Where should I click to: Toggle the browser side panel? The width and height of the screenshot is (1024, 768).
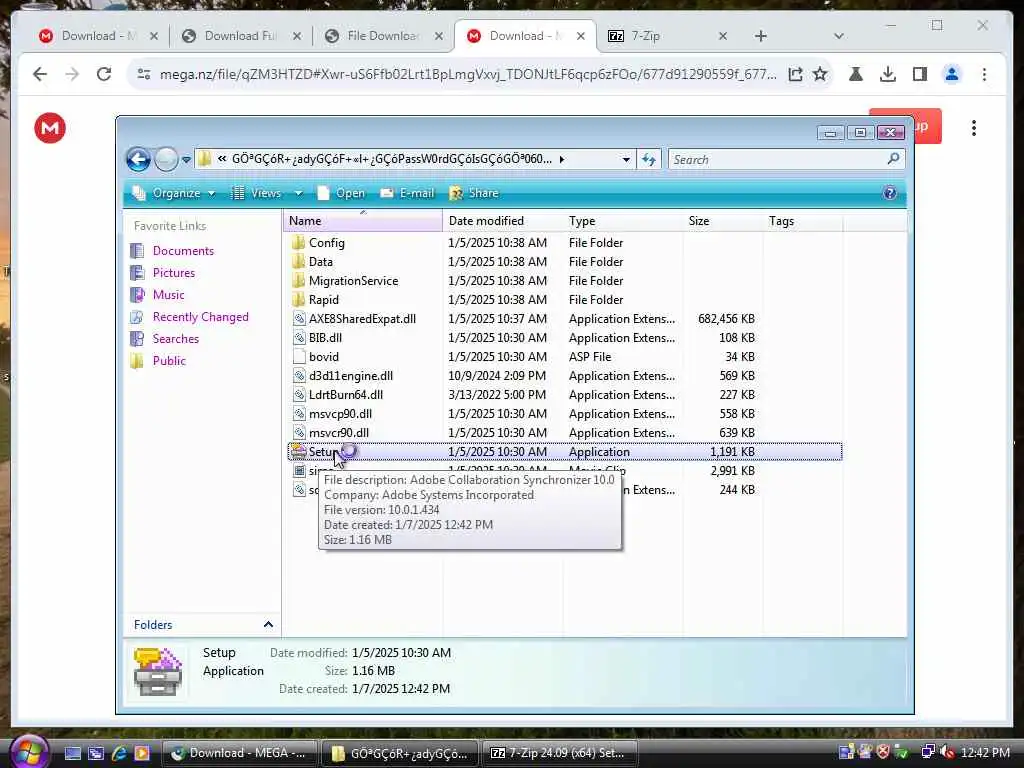920,74
